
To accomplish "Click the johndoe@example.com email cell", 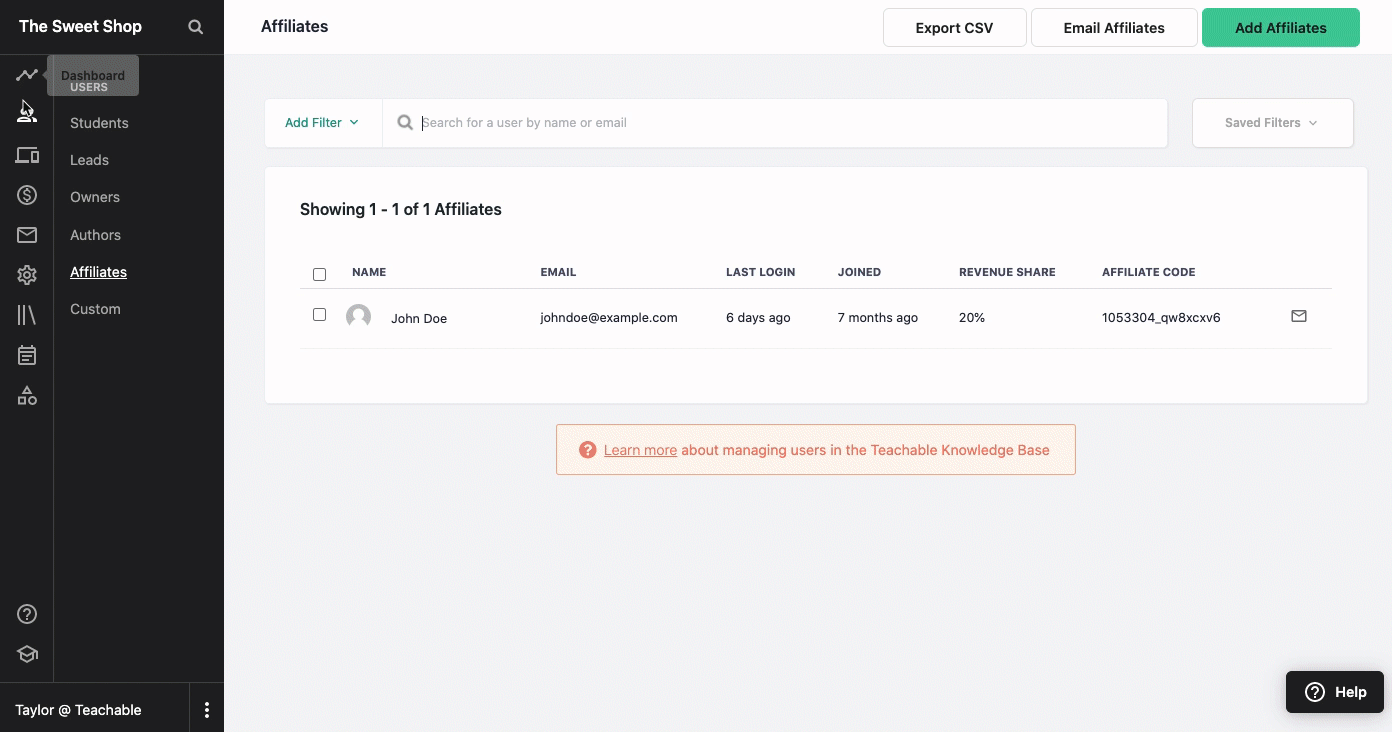I will 609,317.
